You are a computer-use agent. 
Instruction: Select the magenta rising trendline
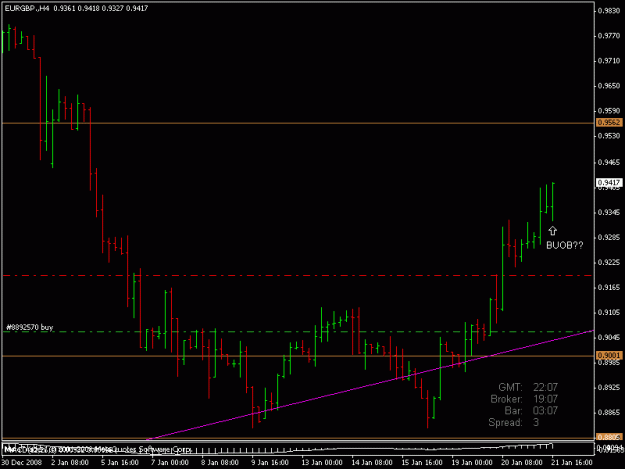coord(371,385)
